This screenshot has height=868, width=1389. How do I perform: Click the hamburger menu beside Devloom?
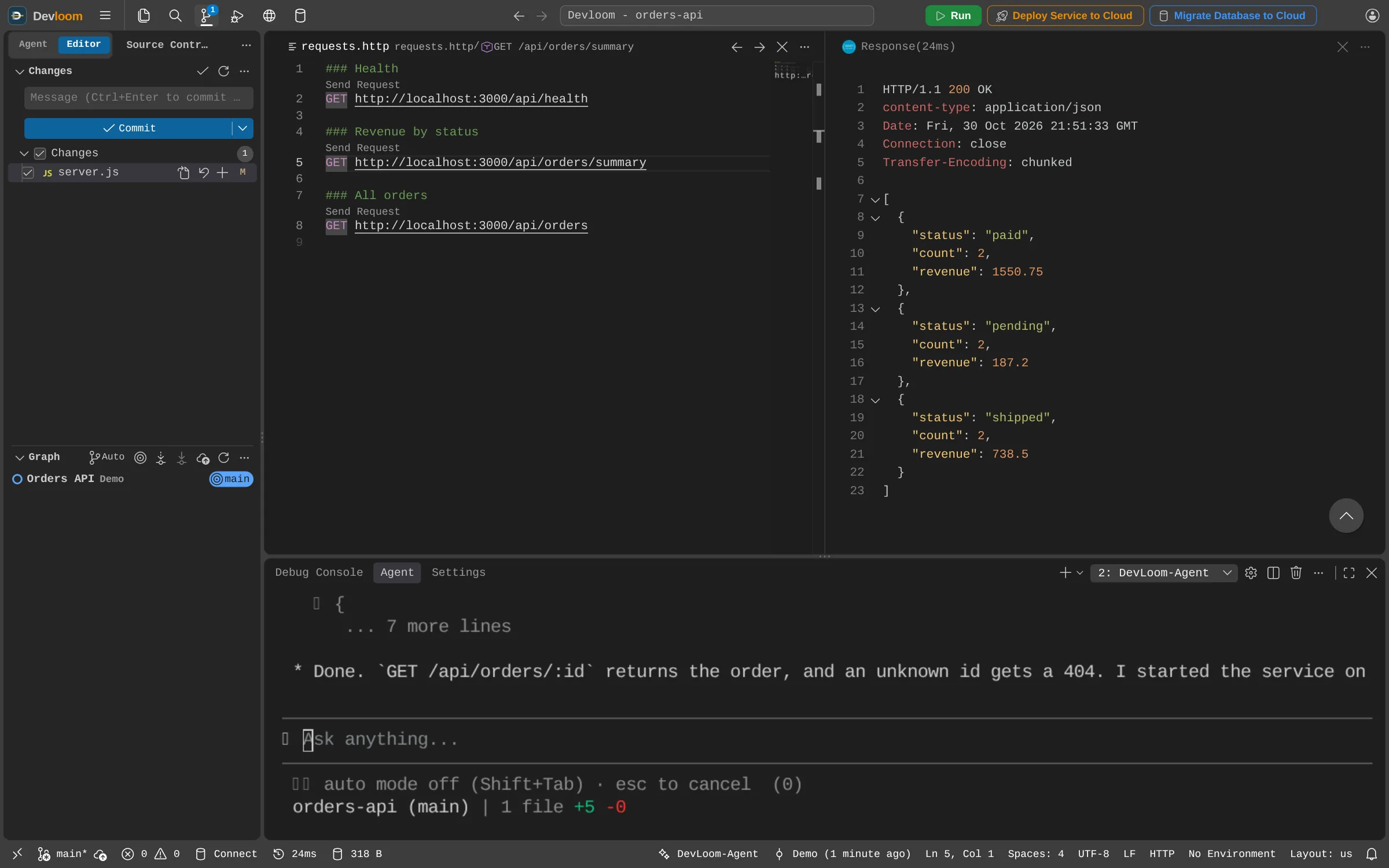click(x=105, y=16)
